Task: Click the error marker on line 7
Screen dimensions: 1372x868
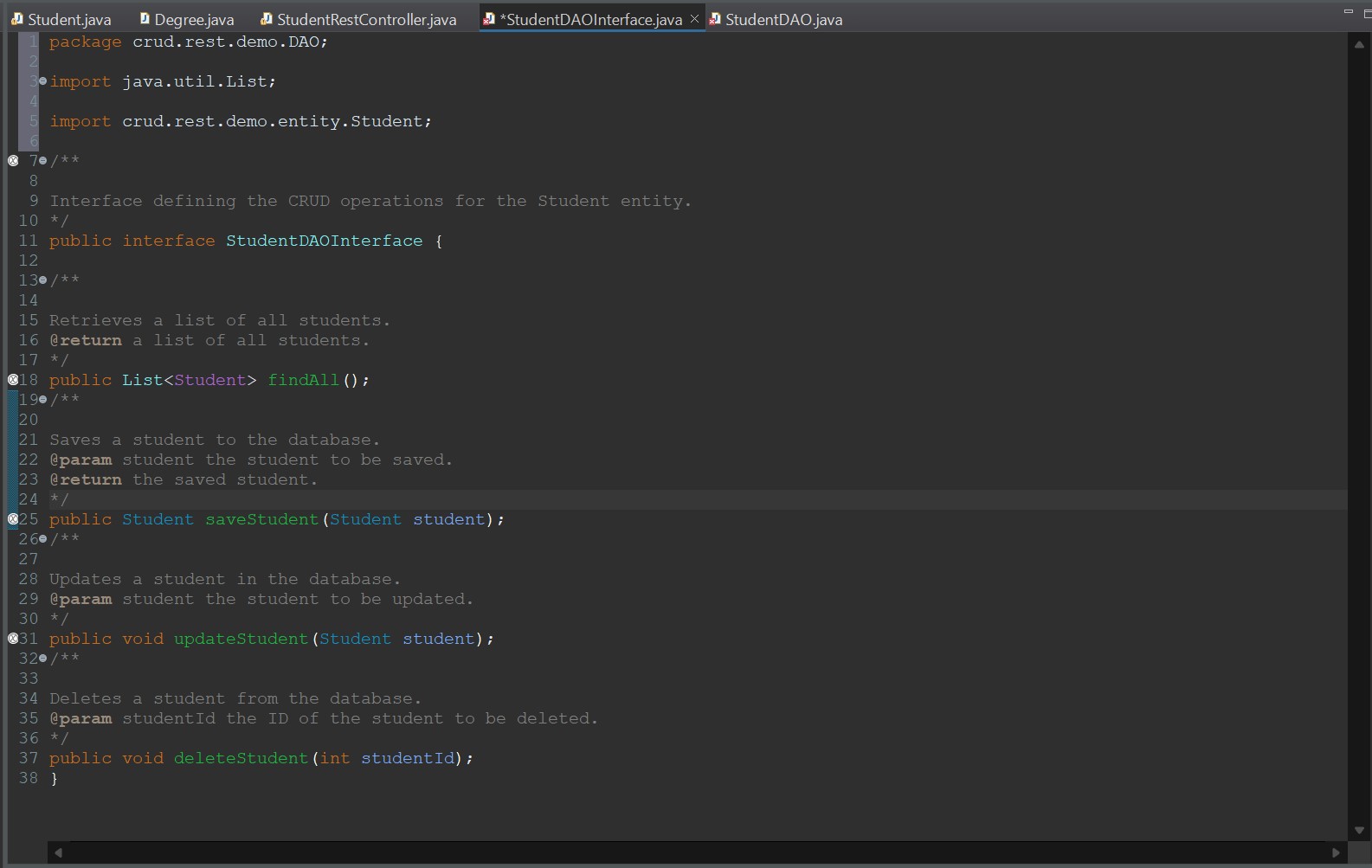Action: tap(13, 160)
